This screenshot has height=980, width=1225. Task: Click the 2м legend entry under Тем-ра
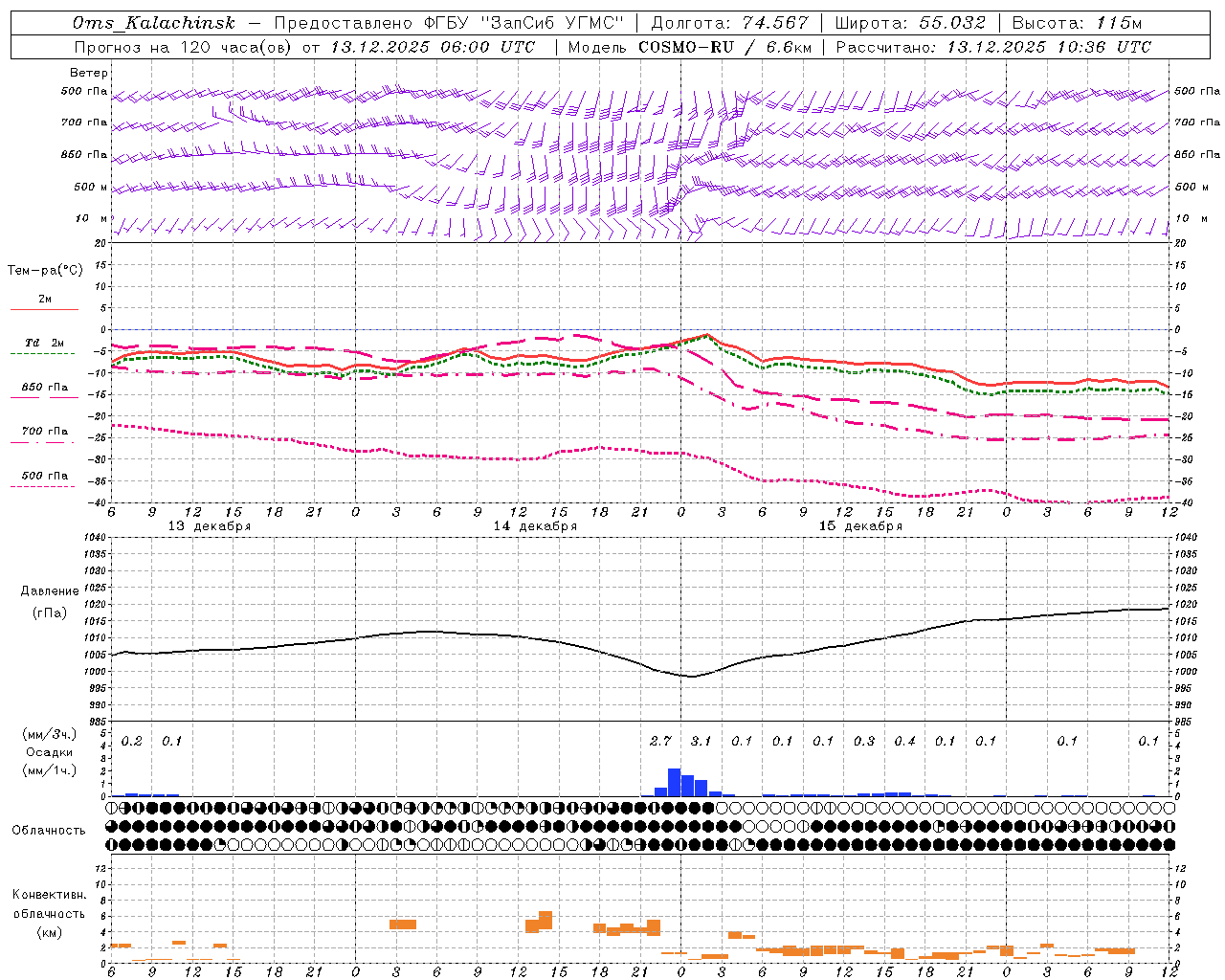coord(45,300)
